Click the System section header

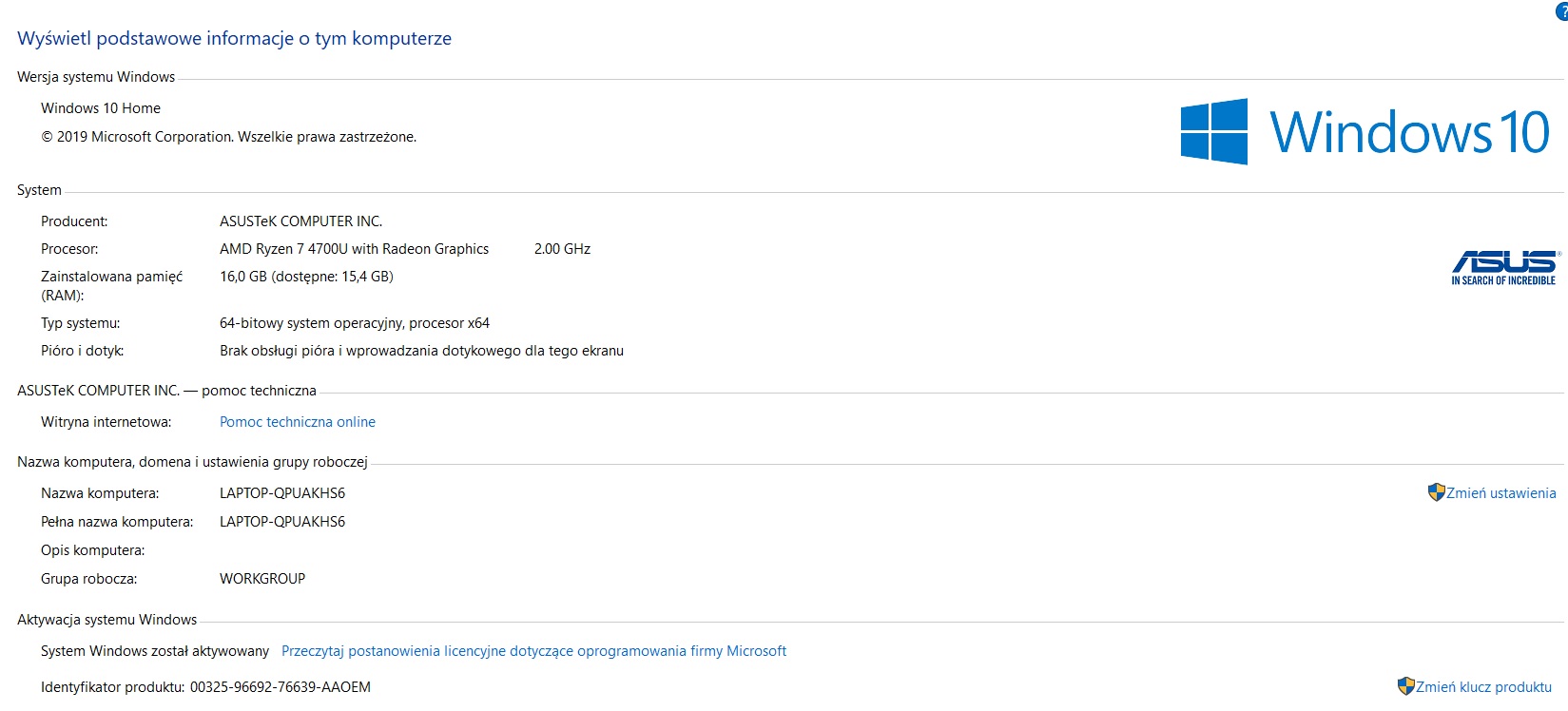pos(39,190)
